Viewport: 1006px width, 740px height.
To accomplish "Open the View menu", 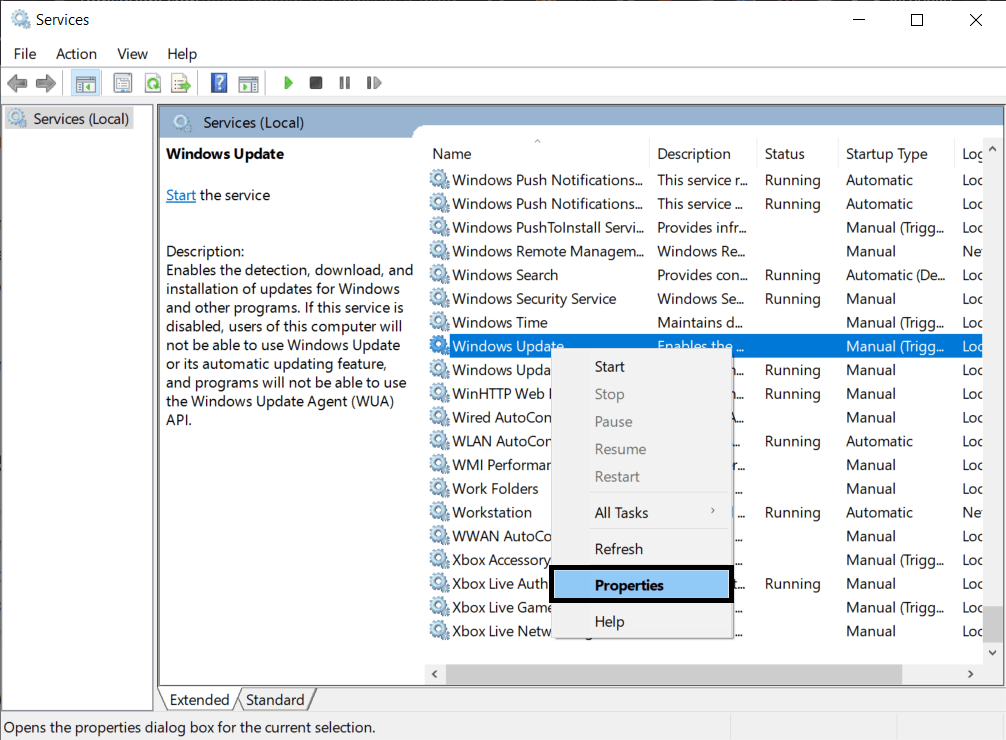I will 132,54.
